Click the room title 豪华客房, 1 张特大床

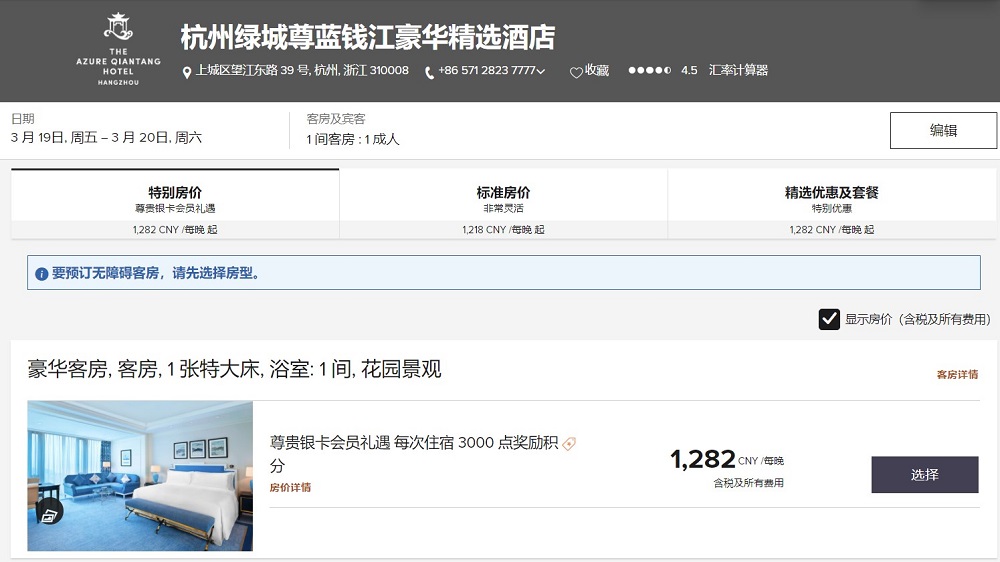[x=234, y=369]
